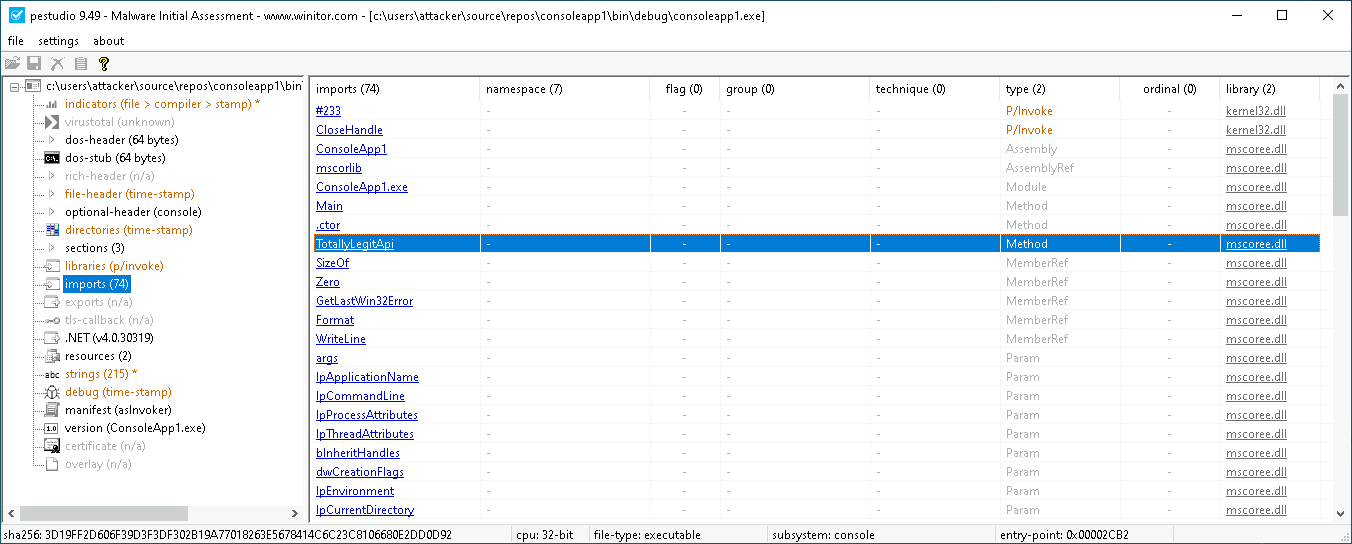This screenshot has height=544, width=1352.
Task: Collapse the root file tree node
Action: pyautogui.click(x=14, y=87)
